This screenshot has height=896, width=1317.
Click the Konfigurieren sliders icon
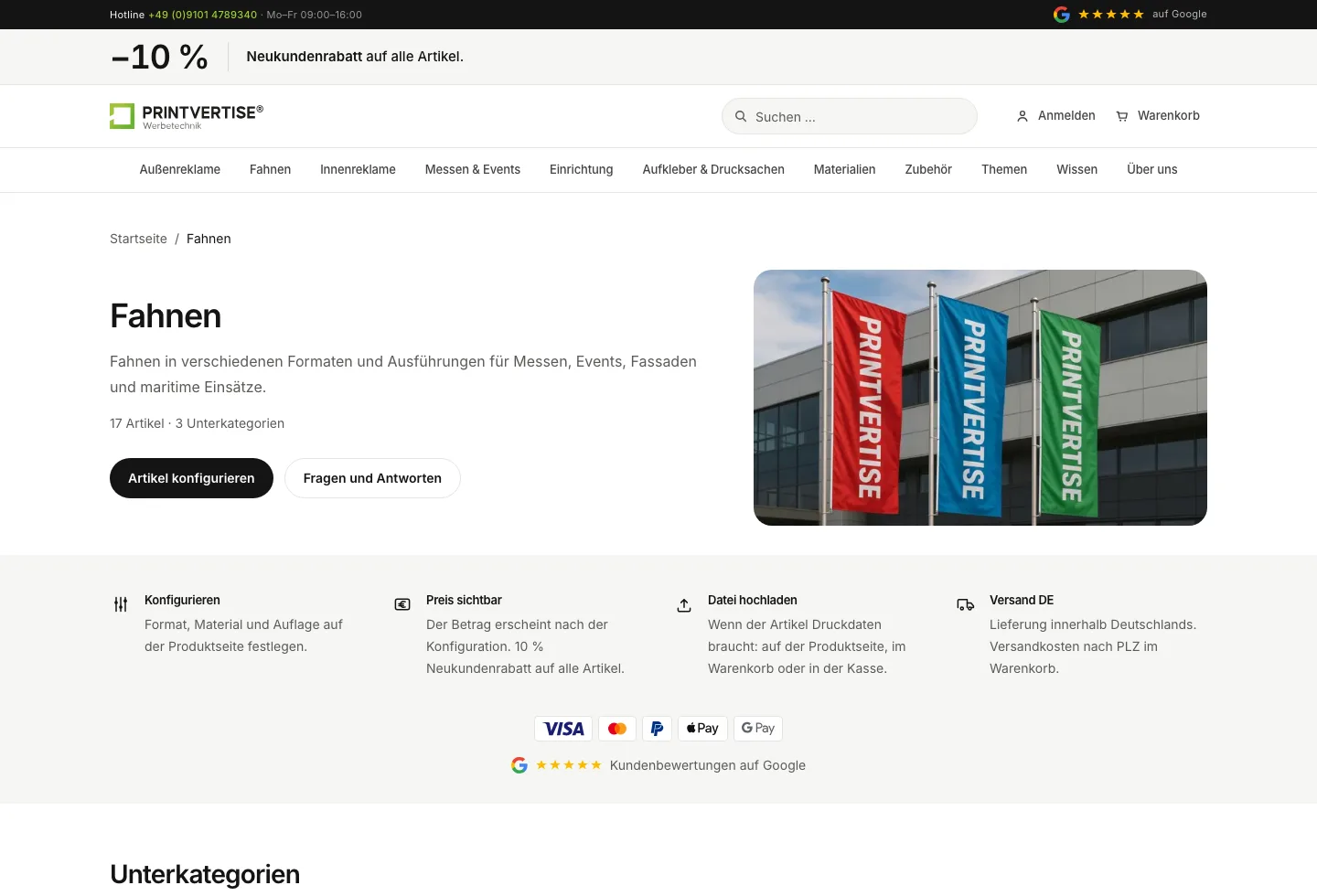pyautogui.click(x=121, y=604)
